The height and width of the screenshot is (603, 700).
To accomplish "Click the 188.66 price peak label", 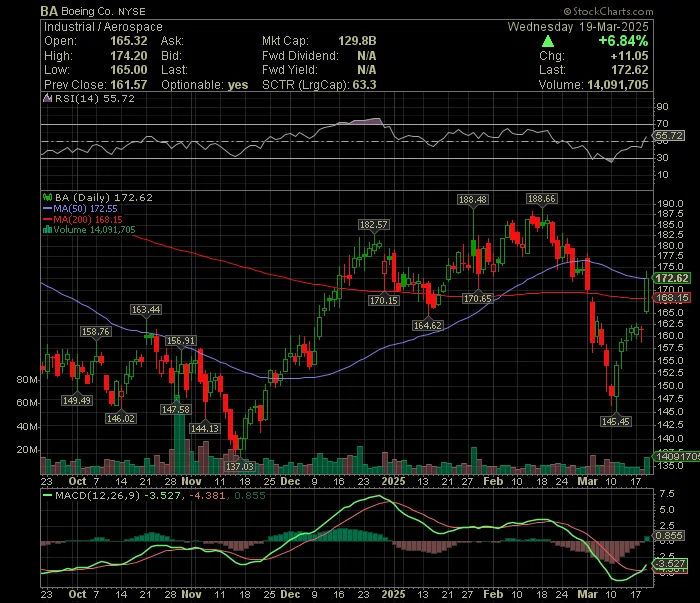I will tap(542, 199).
